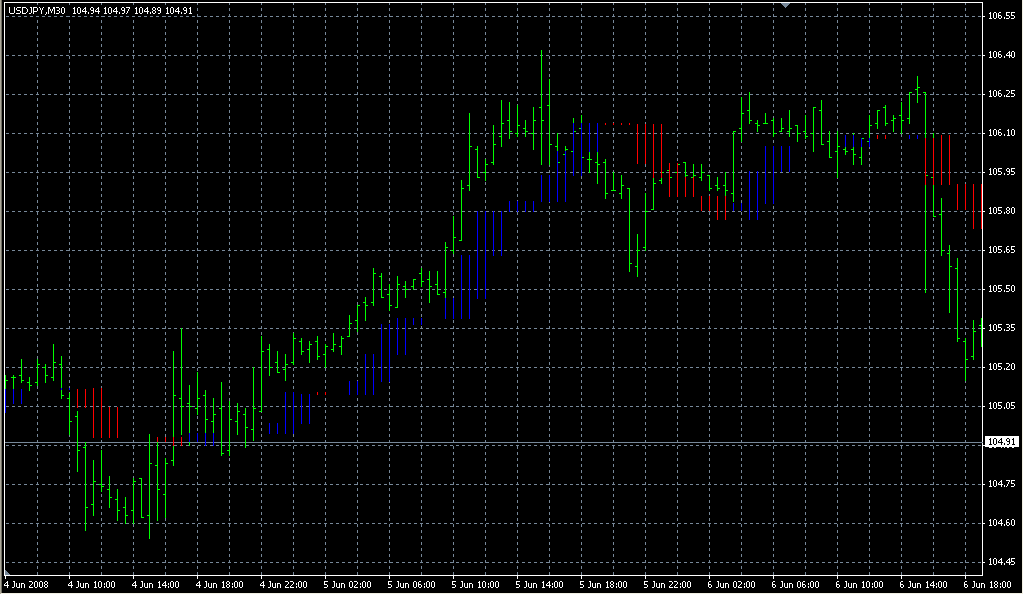Click the 106.40 price axis label
Screen dimensions: 1024x594
point(1001,55)
